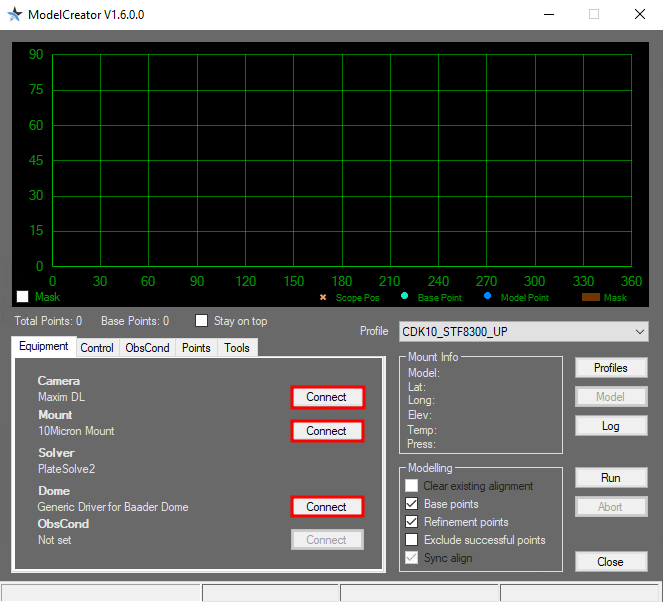Uncheck the Base points option
The height and width of the screenshot is (602, 663).
tap(412, 504)
